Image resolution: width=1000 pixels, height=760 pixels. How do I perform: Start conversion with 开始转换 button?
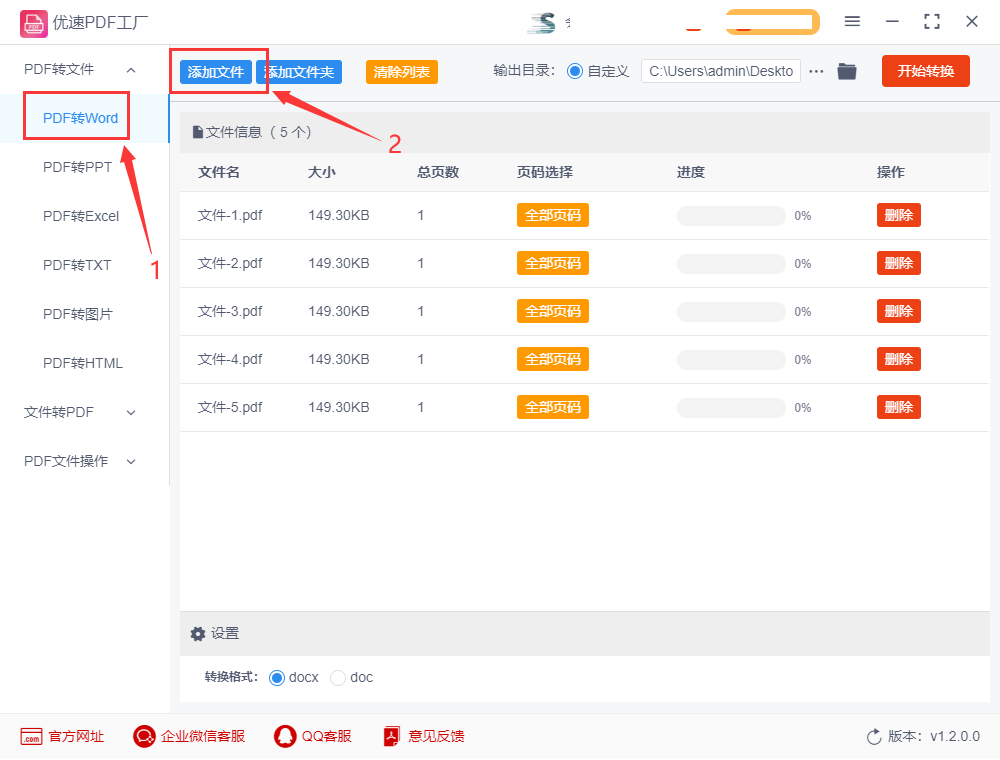(x=926, y=71)
